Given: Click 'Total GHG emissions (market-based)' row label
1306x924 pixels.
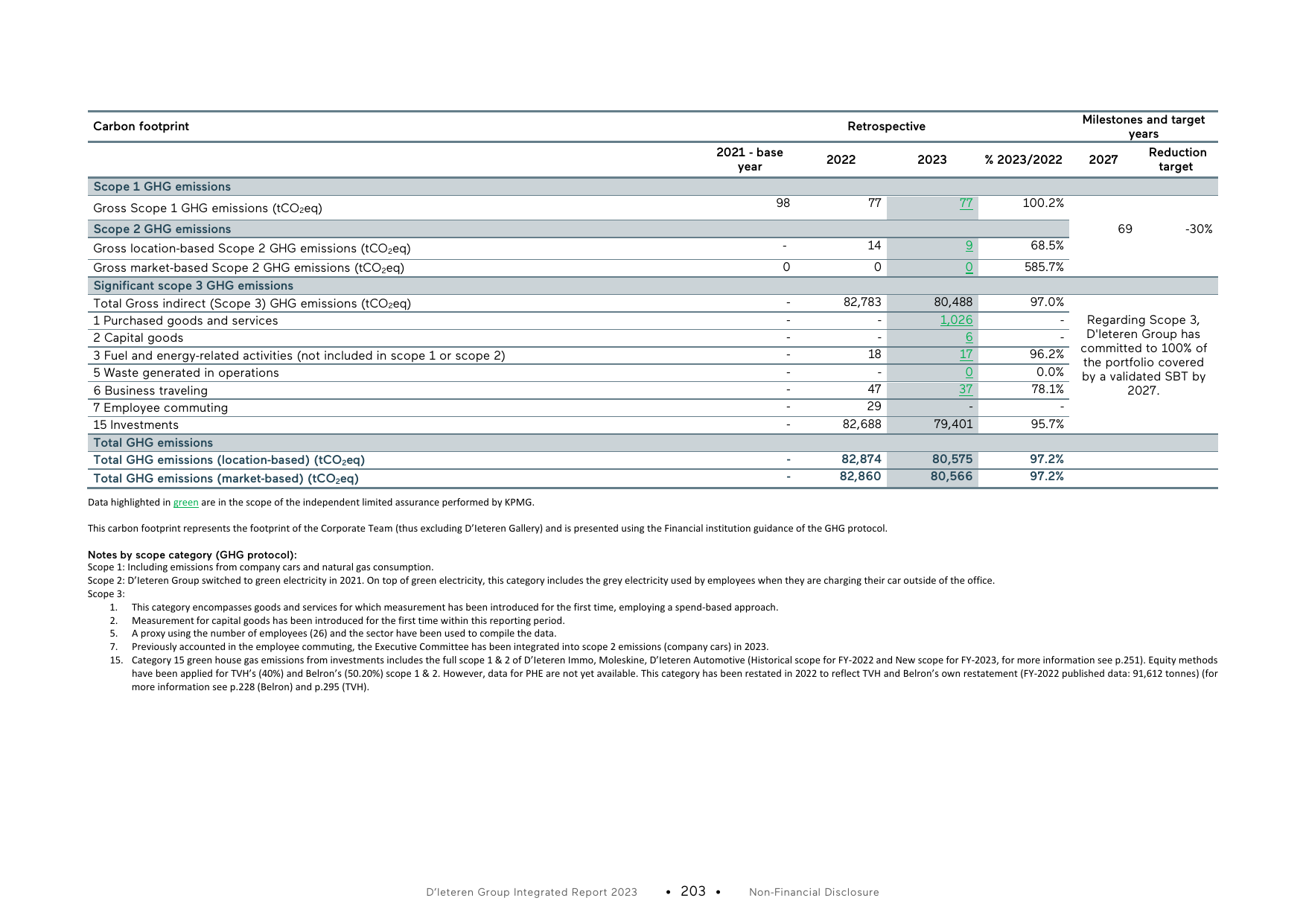Looking at the screenshot, I should coord(226,479).
